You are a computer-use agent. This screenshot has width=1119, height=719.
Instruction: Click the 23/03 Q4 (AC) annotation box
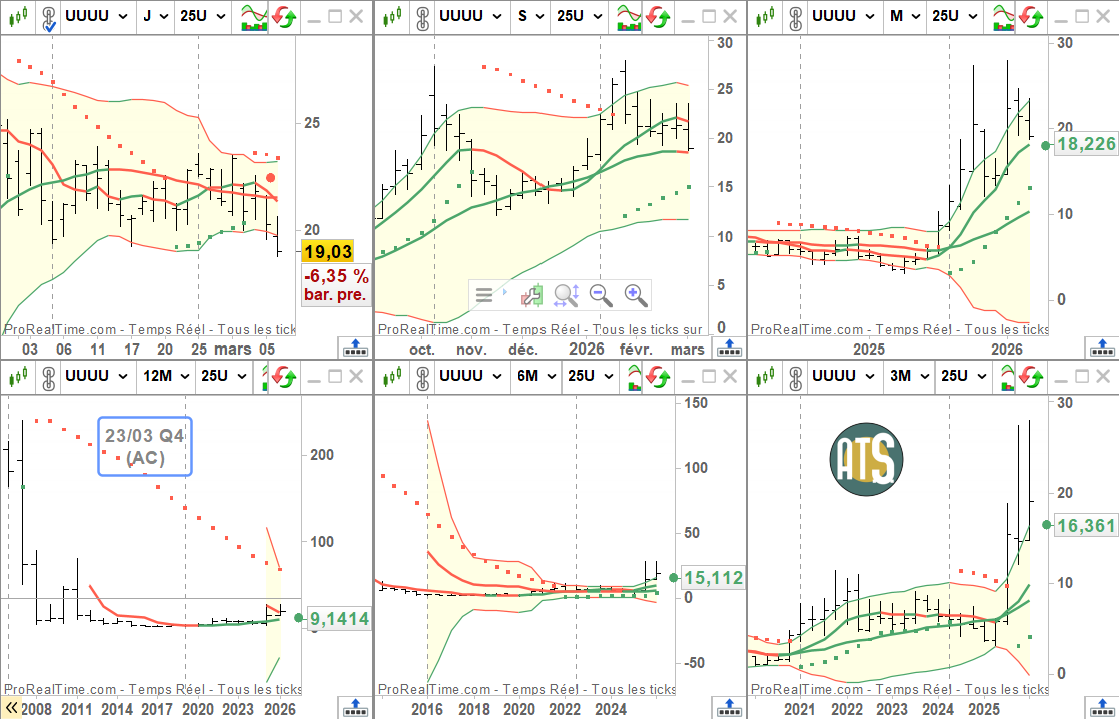144,444
